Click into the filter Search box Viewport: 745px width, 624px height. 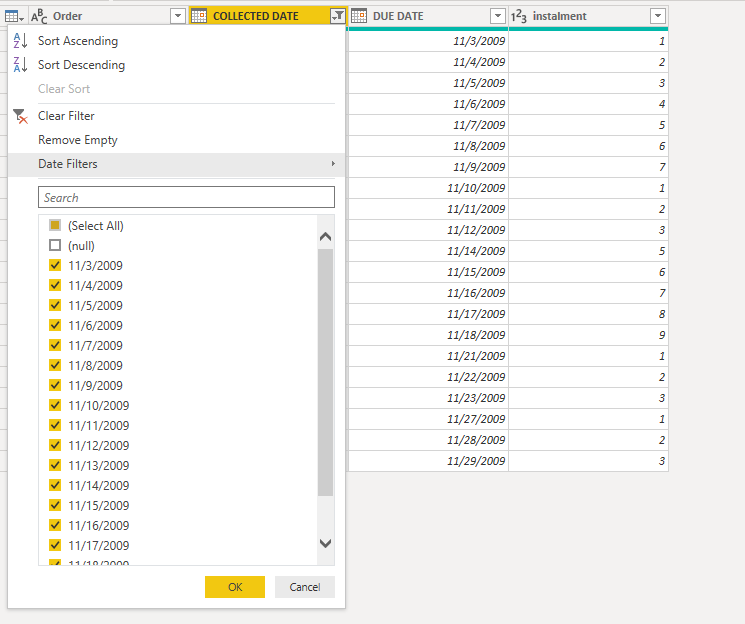coord(186,197)
